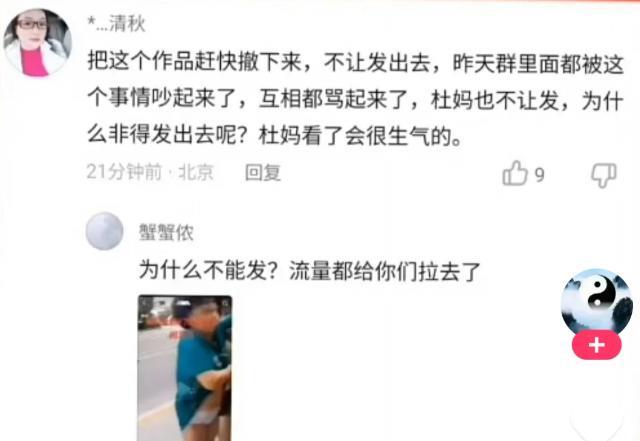Image resolution: width=640 pixels, height=441 pixels.
Task: Open the username *...清秋
Action: (x=116, y=23)
